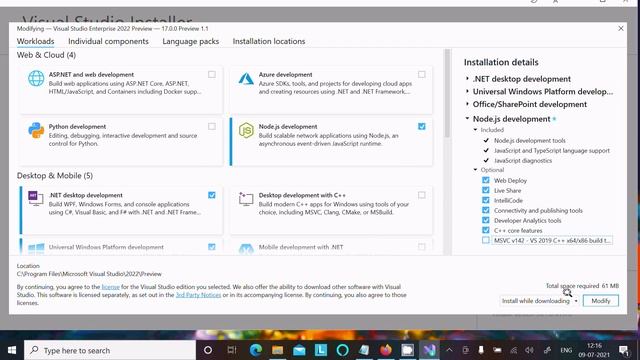
Task: Open File Explorer from the taskbar
Action: (x=278, y=350)
